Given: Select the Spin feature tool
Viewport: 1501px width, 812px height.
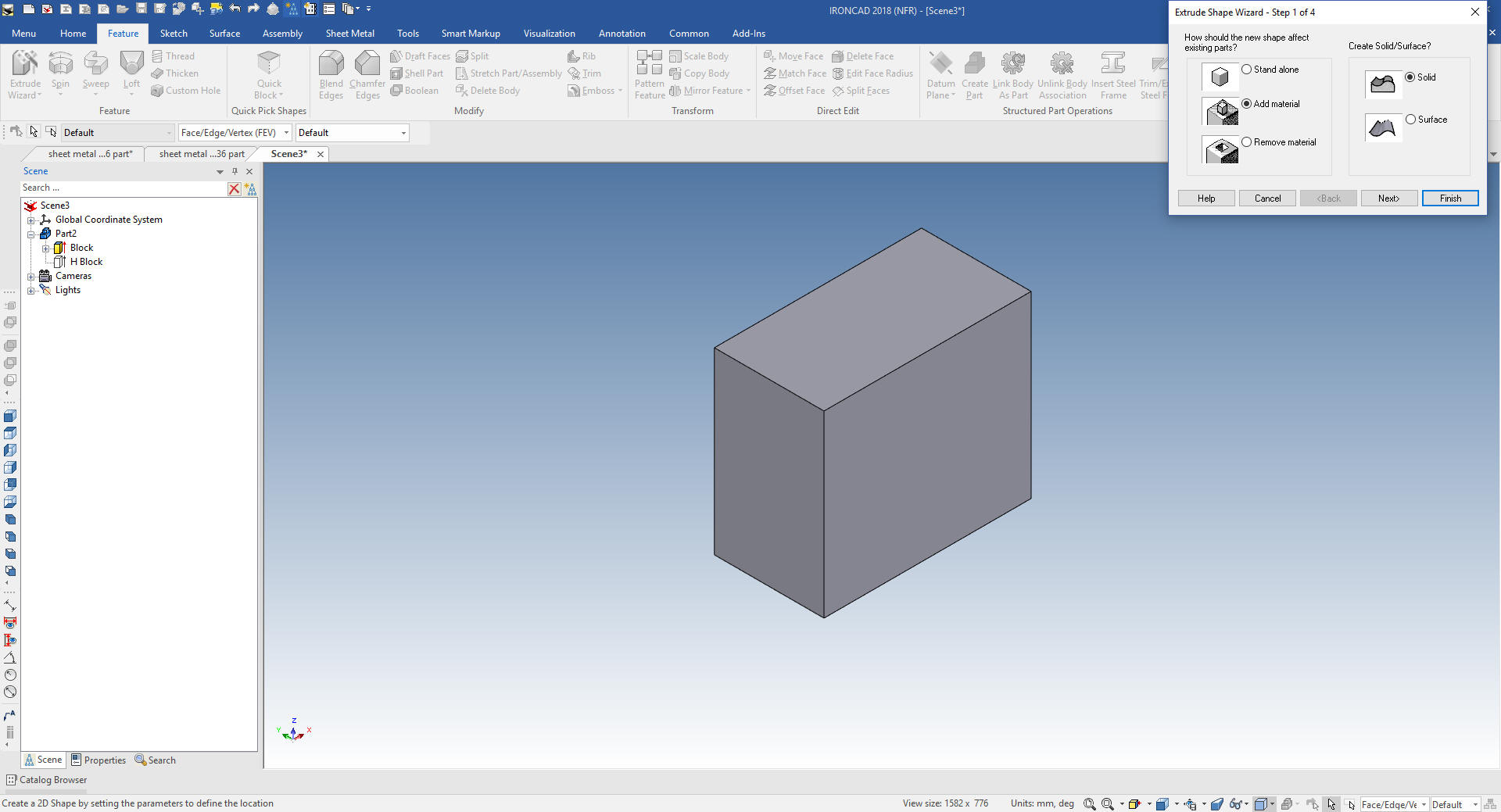Looking at the screenshot, I should pyautogui.click(x=60, y=64).
